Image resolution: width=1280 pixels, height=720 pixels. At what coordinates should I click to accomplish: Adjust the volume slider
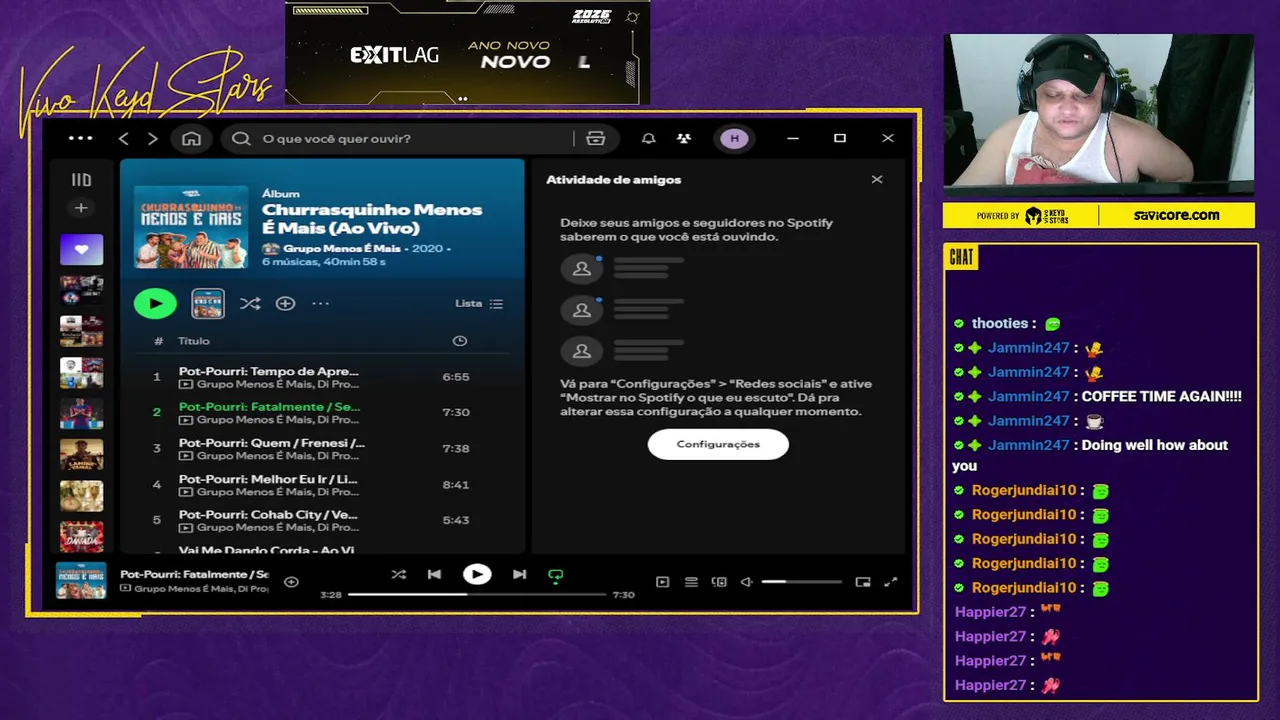pyautogui.click(x=801, y=581)
